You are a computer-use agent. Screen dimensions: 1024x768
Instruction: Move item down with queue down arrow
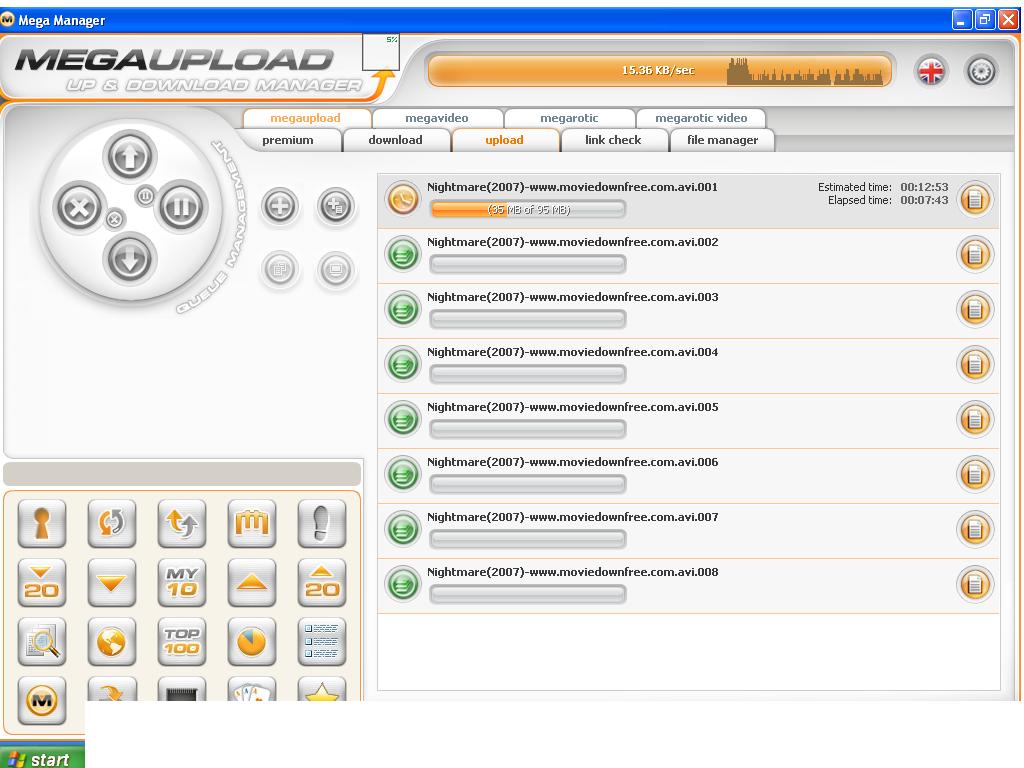click(x=129, y=259)
